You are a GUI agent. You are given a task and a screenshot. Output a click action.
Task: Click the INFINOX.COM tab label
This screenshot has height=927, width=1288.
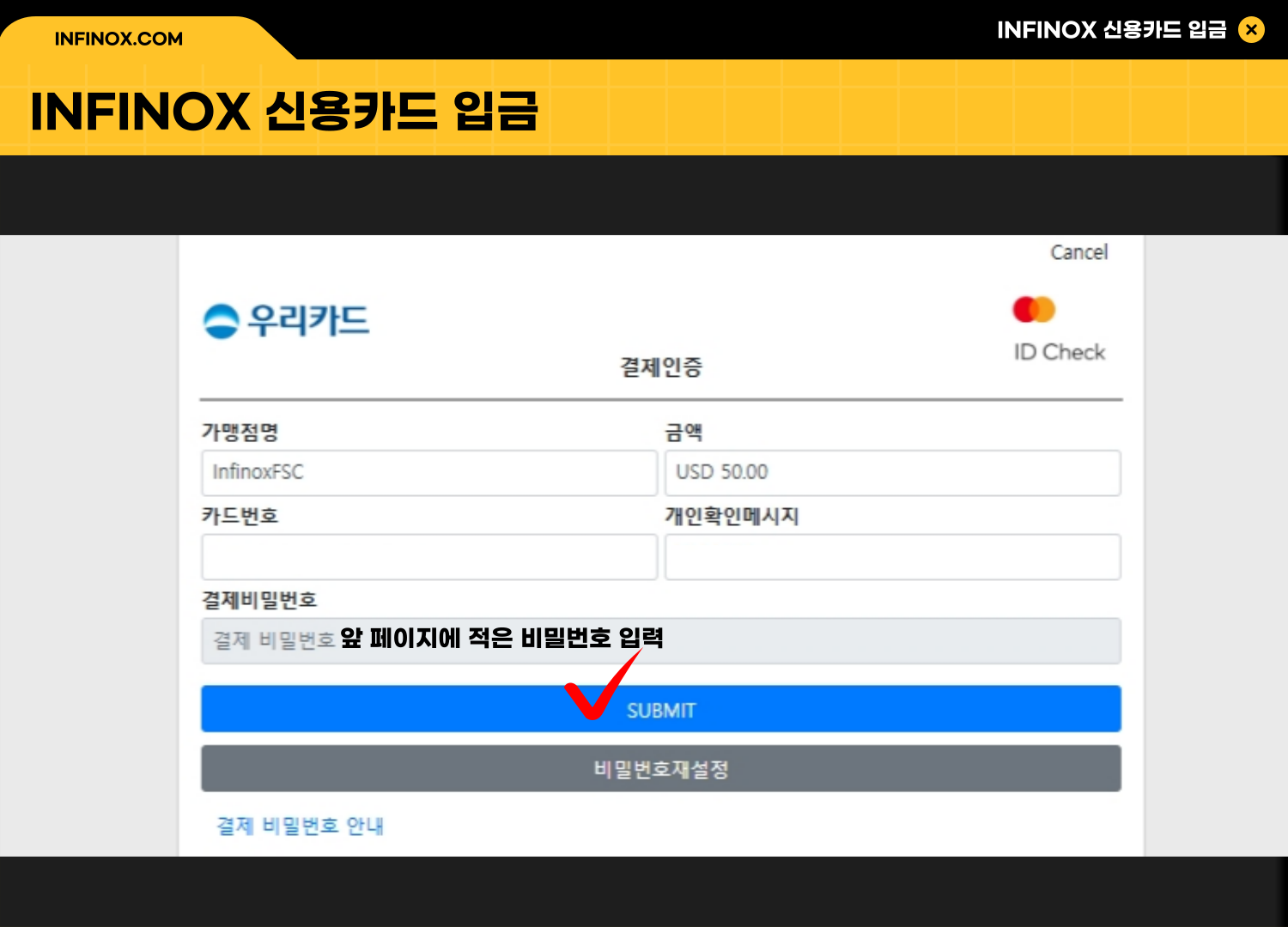click(x=118, y=39)
